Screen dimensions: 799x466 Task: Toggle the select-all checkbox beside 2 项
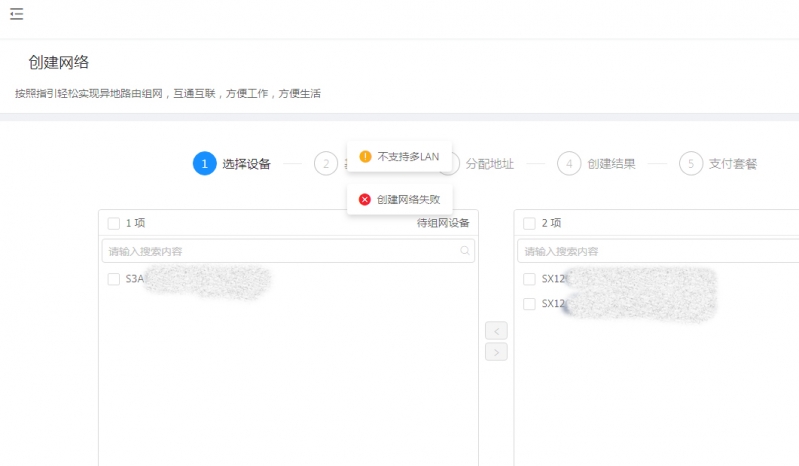(529, 223)
